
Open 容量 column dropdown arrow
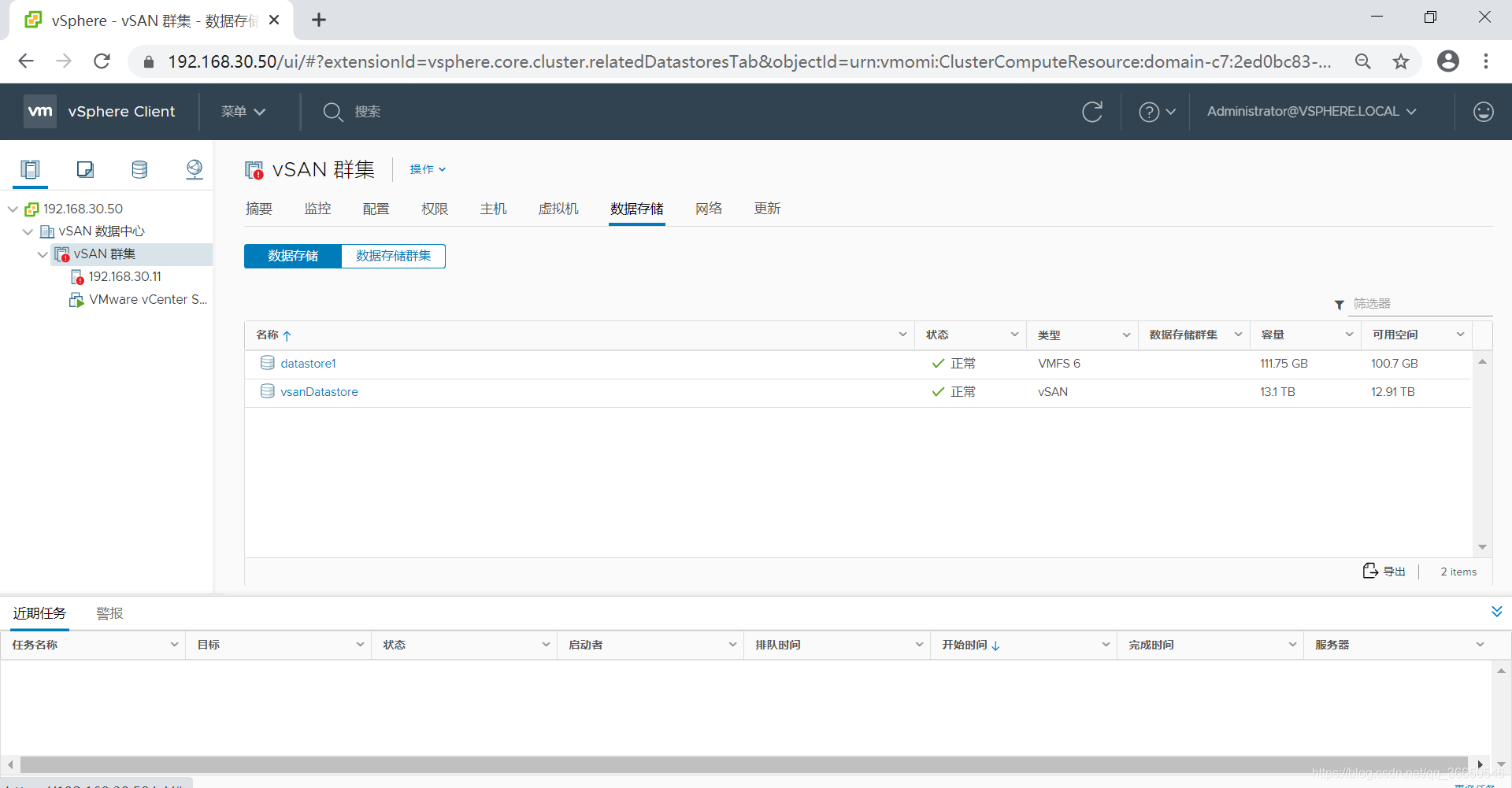[x=1349, y=335]
